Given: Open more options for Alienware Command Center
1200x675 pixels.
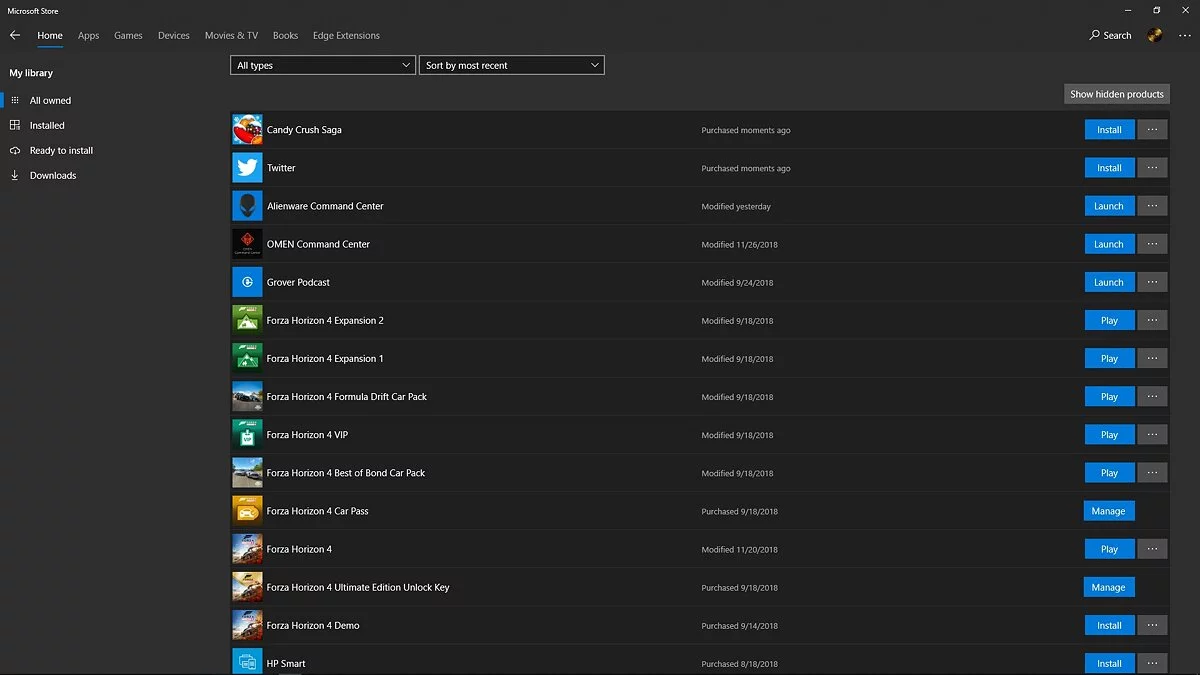Looking at the screenshot, I should click(1152, 206).
